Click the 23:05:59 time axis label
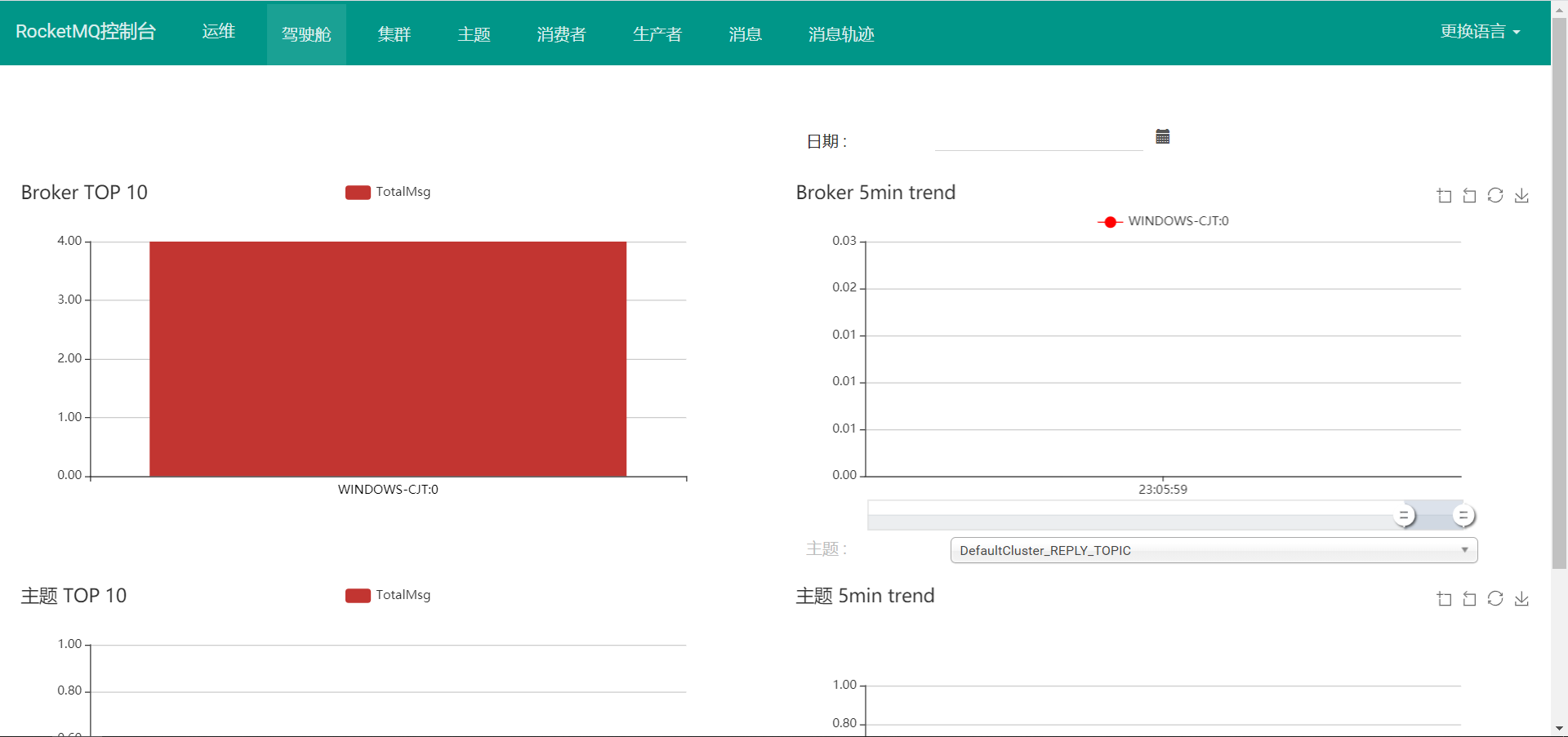The height and width of the screenshot is (737, 1568). pyautogui.click(x=1163, y=490)
